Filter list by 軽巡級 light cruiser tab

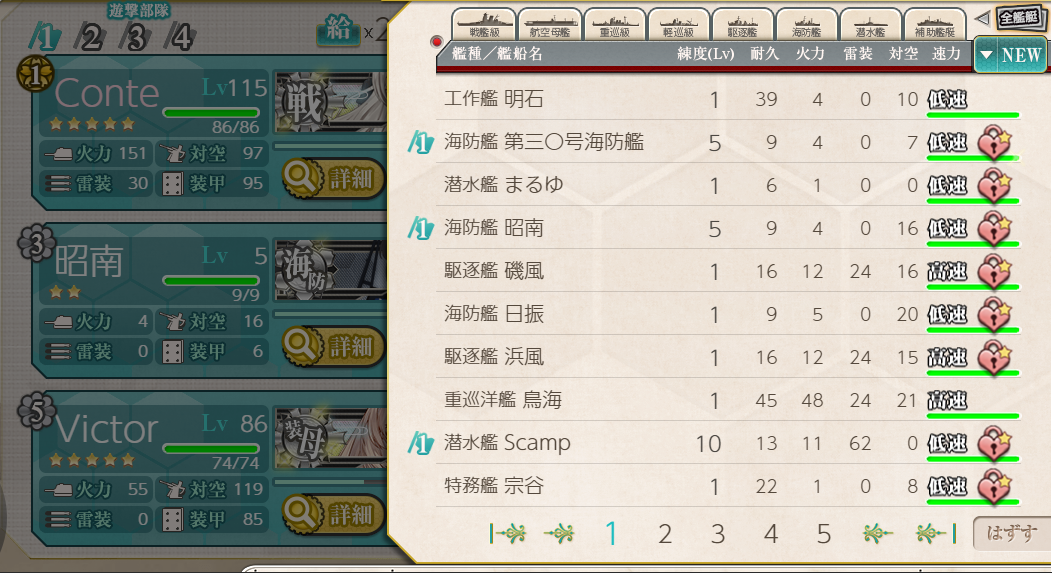[x=678, y=25]
